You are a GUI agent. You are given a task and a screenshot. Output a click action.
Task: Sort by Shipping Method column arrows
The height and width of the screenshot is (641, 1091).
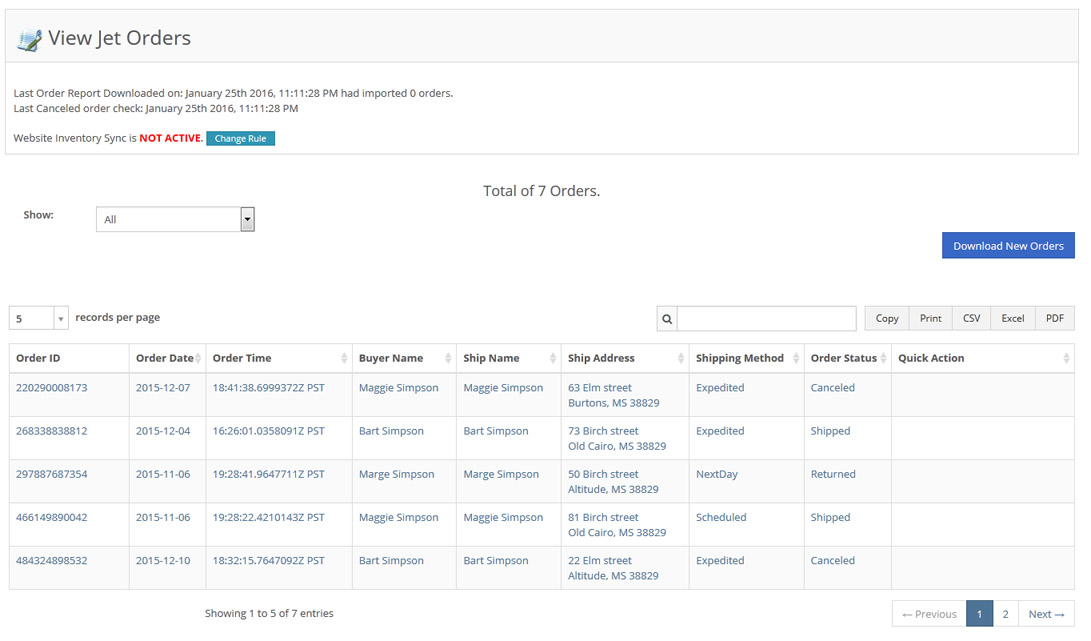click(x=796, y=358)
